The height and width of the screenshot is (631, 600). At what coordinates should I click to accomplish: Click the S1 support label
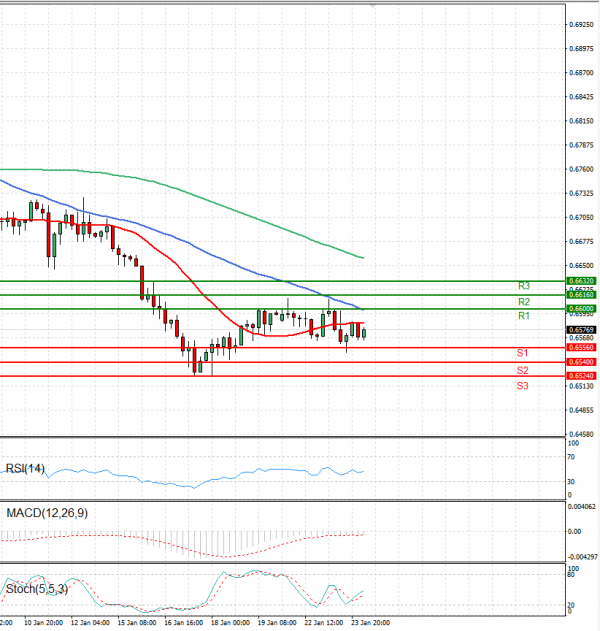(522, 353)
